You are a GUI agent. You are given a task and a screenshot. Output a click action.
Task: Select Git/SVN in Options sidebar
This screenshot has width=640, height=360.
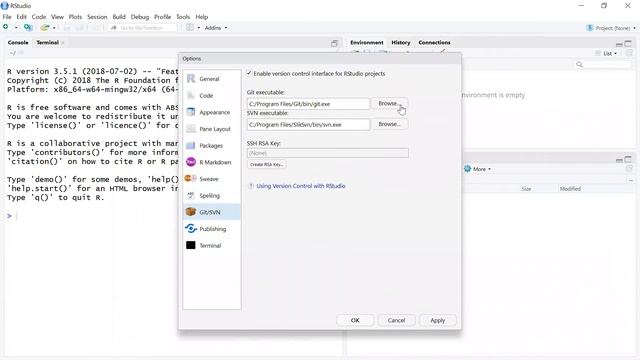coord(212,212)
